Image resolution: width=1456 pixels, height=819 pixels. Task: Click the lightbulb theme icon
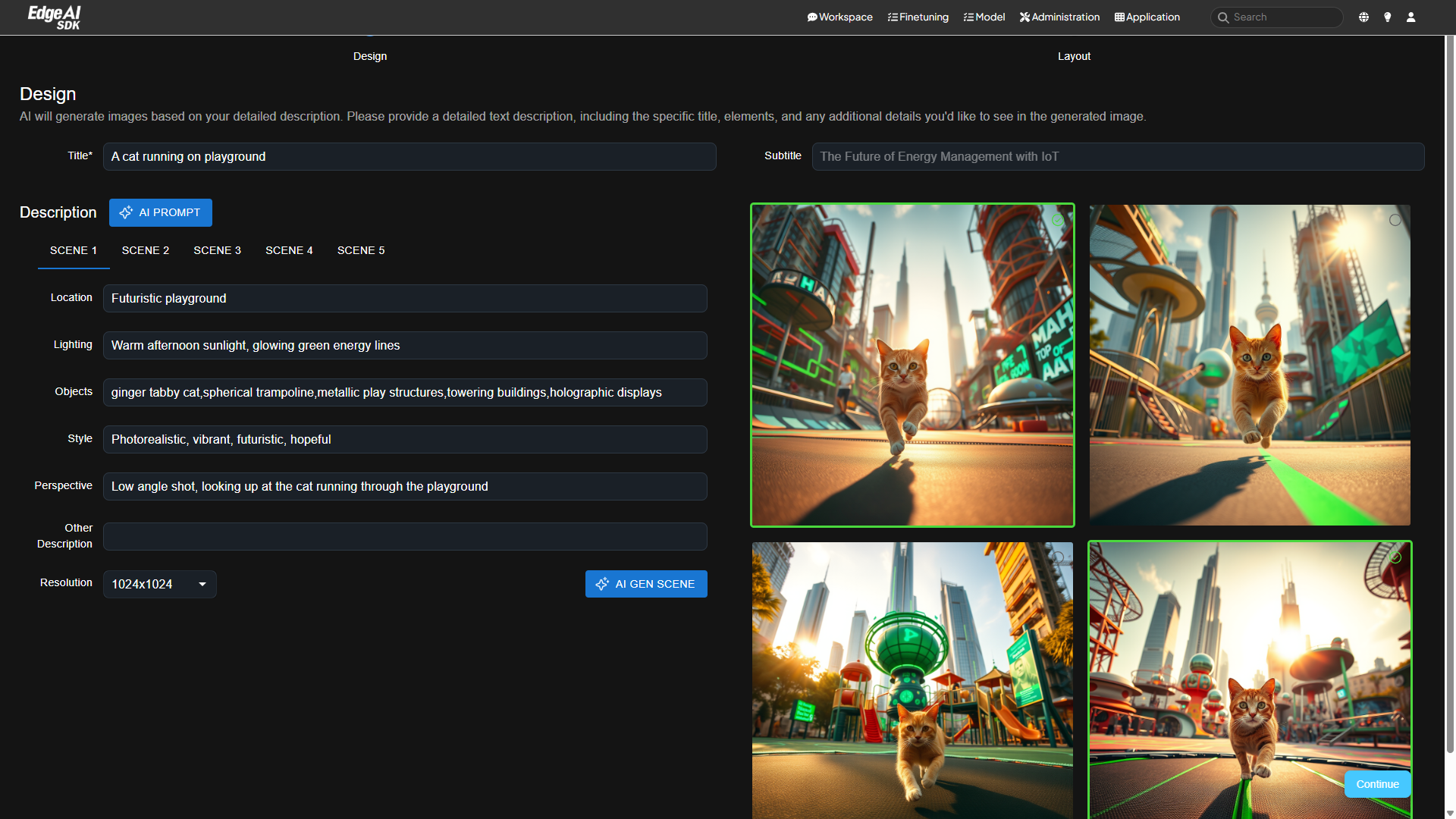(x=1387, y=17)
